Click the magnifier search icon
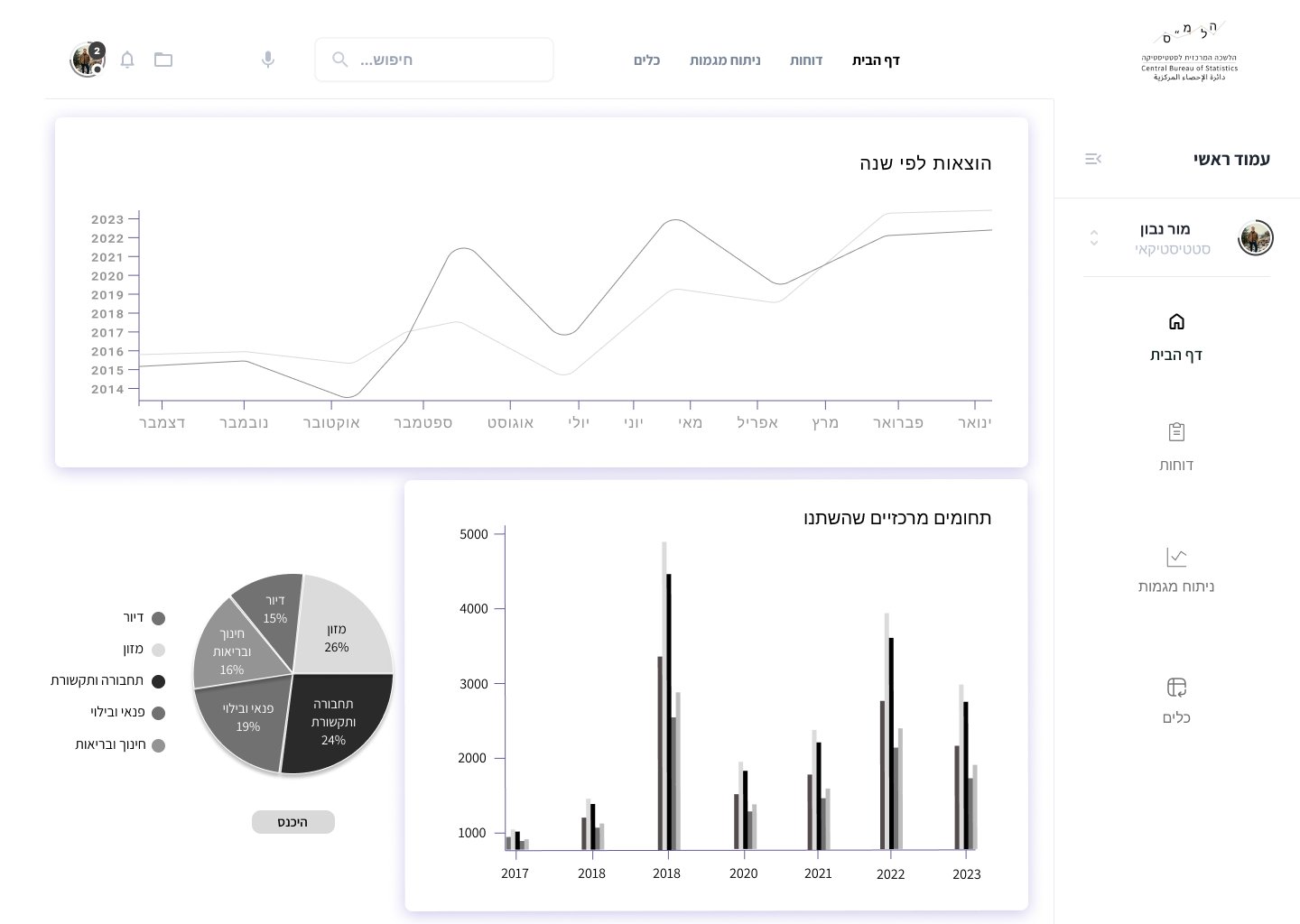This screenshot has width=1300, height=924. pos(340,60)
